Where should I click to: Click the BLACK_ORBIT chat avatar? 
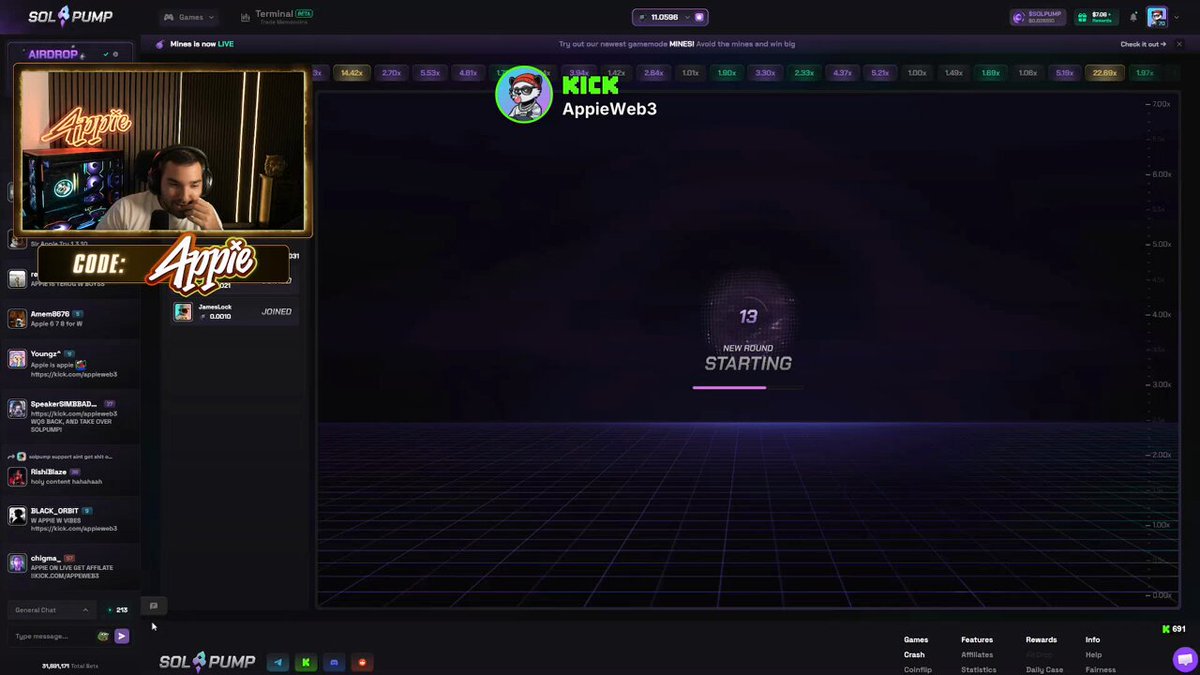click(x=17, y=516)
